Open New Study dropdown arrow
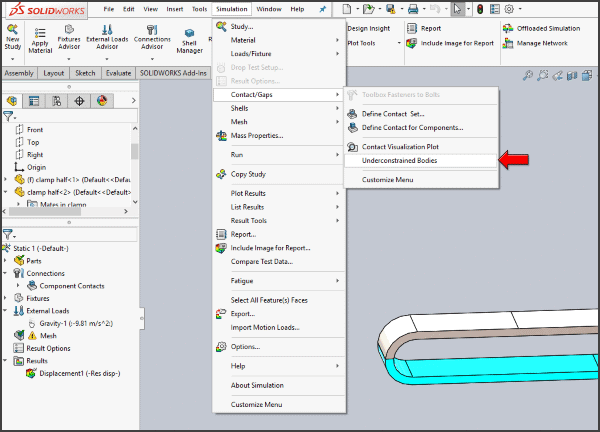Viewport: 600px width, 432px height. pos(12,59)
